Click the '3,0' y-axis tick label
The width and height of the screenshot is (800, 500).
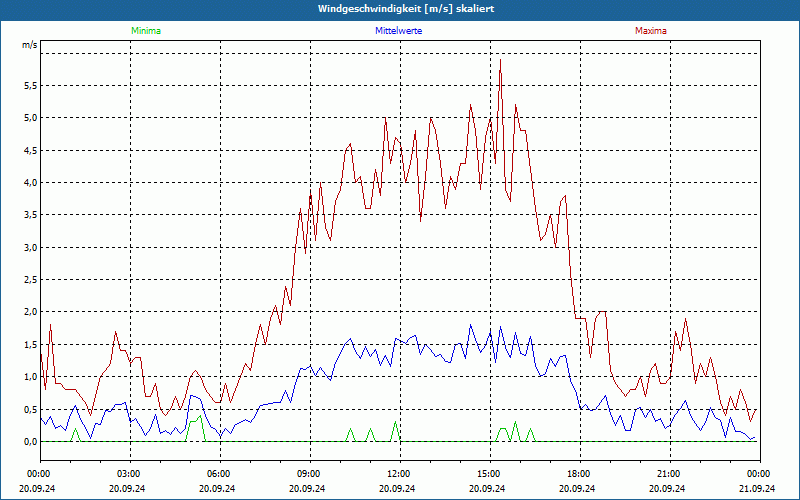(31, 247)
